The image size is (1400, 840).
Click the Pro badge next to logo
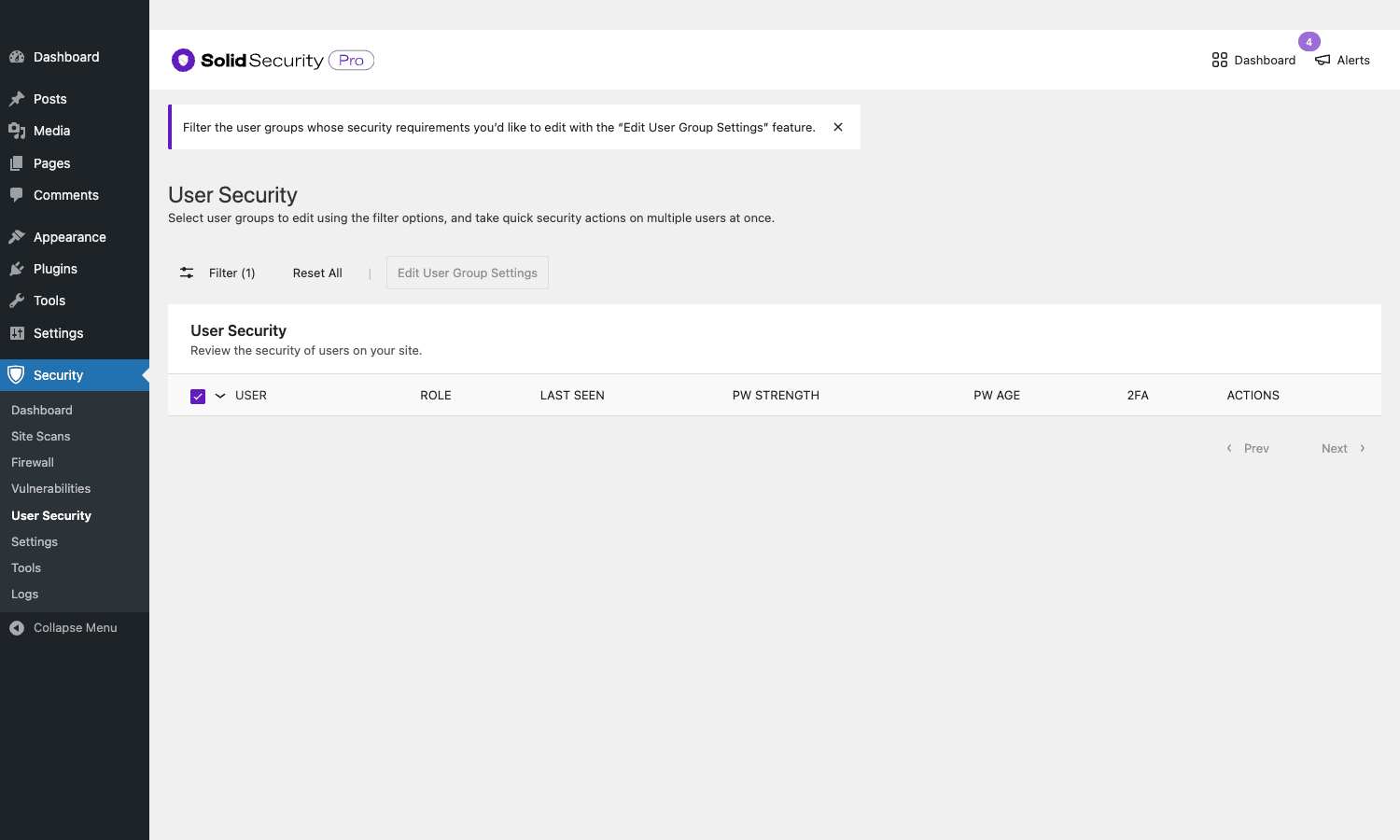pos(351,60)
